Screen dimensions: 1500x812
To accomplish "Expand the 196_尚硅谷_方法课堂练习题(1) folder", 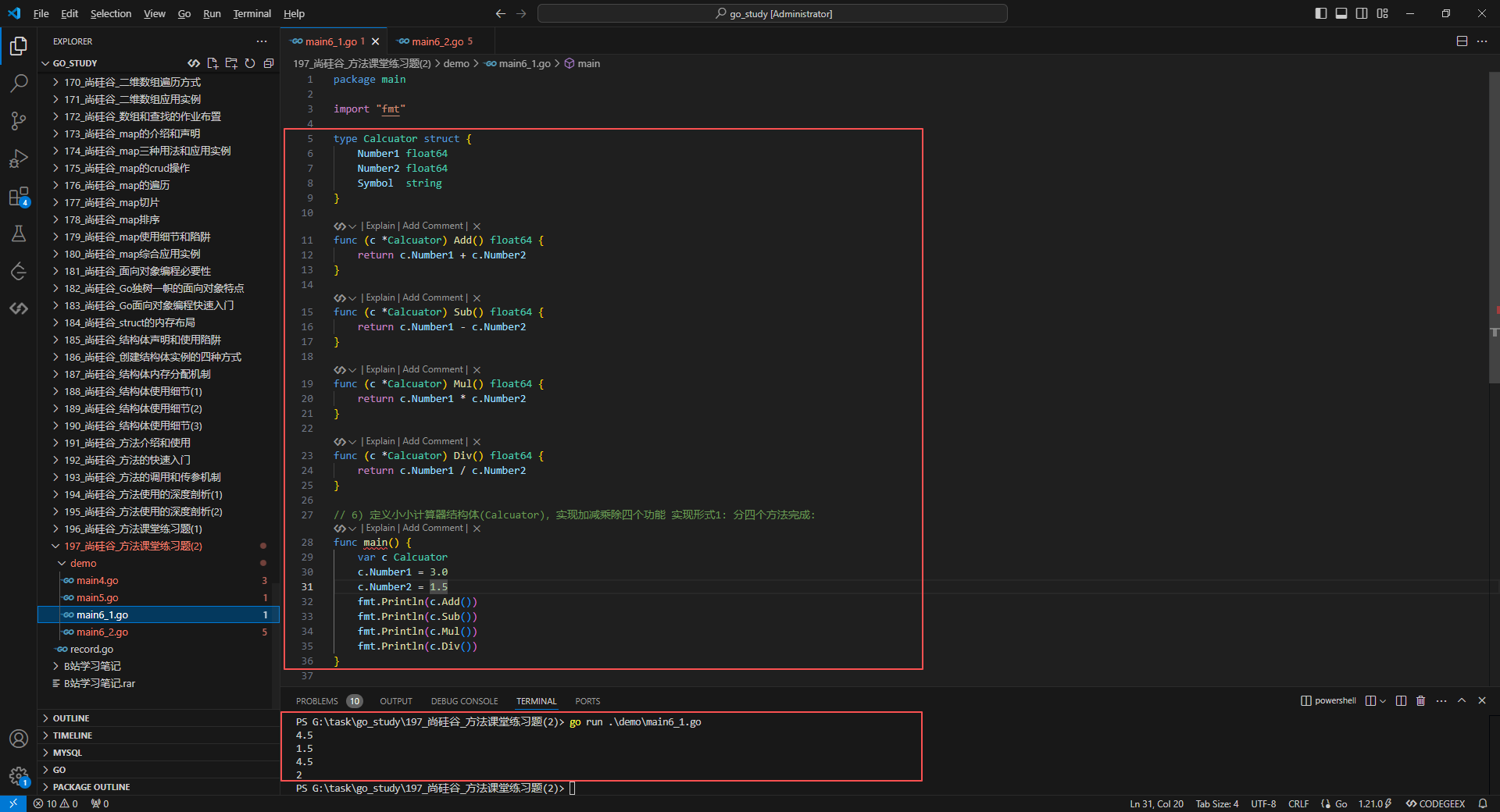I will coord(133,529).
